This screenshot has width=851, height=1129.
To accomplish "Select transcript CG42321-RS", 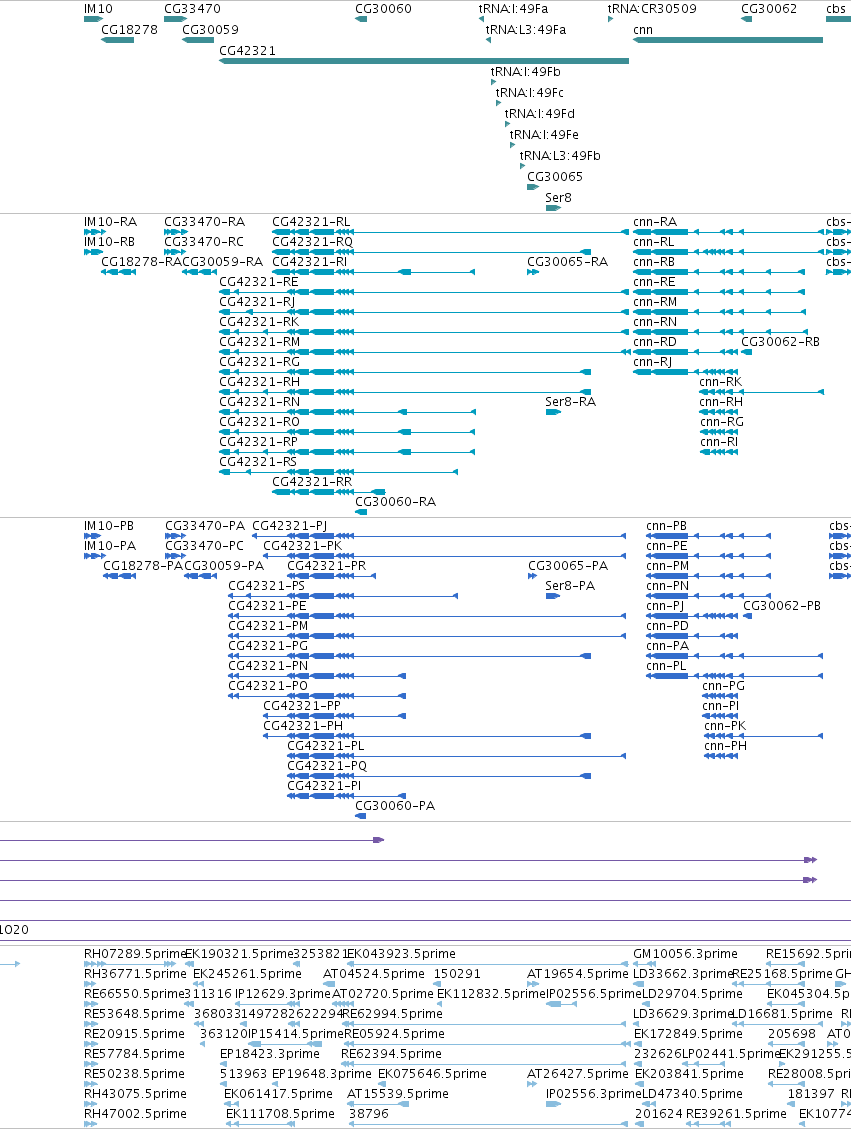I will [x=258, y=462].
